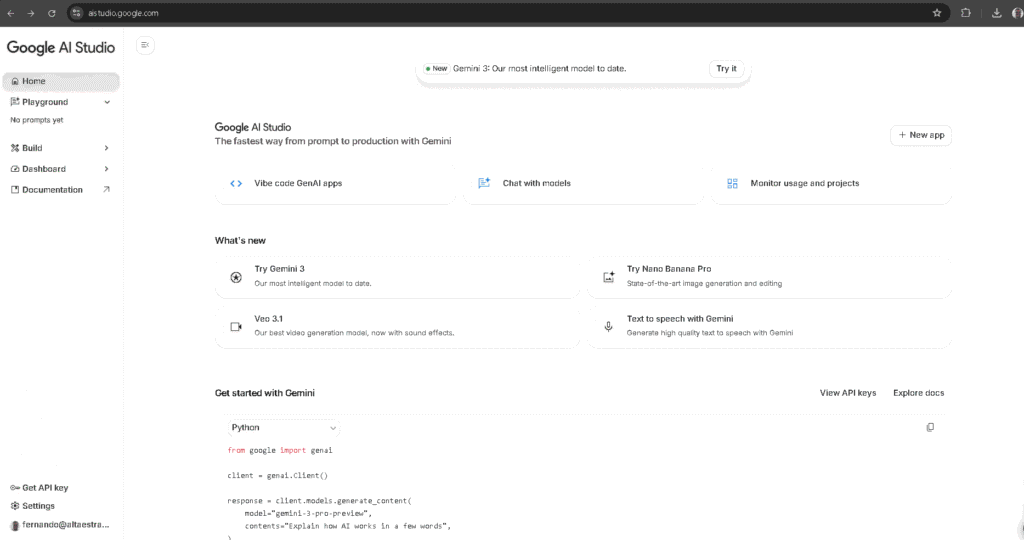This screenshot has width=1024, height=540.
Task: Bookmark this page with the star icon
Action: pos(937,13)
